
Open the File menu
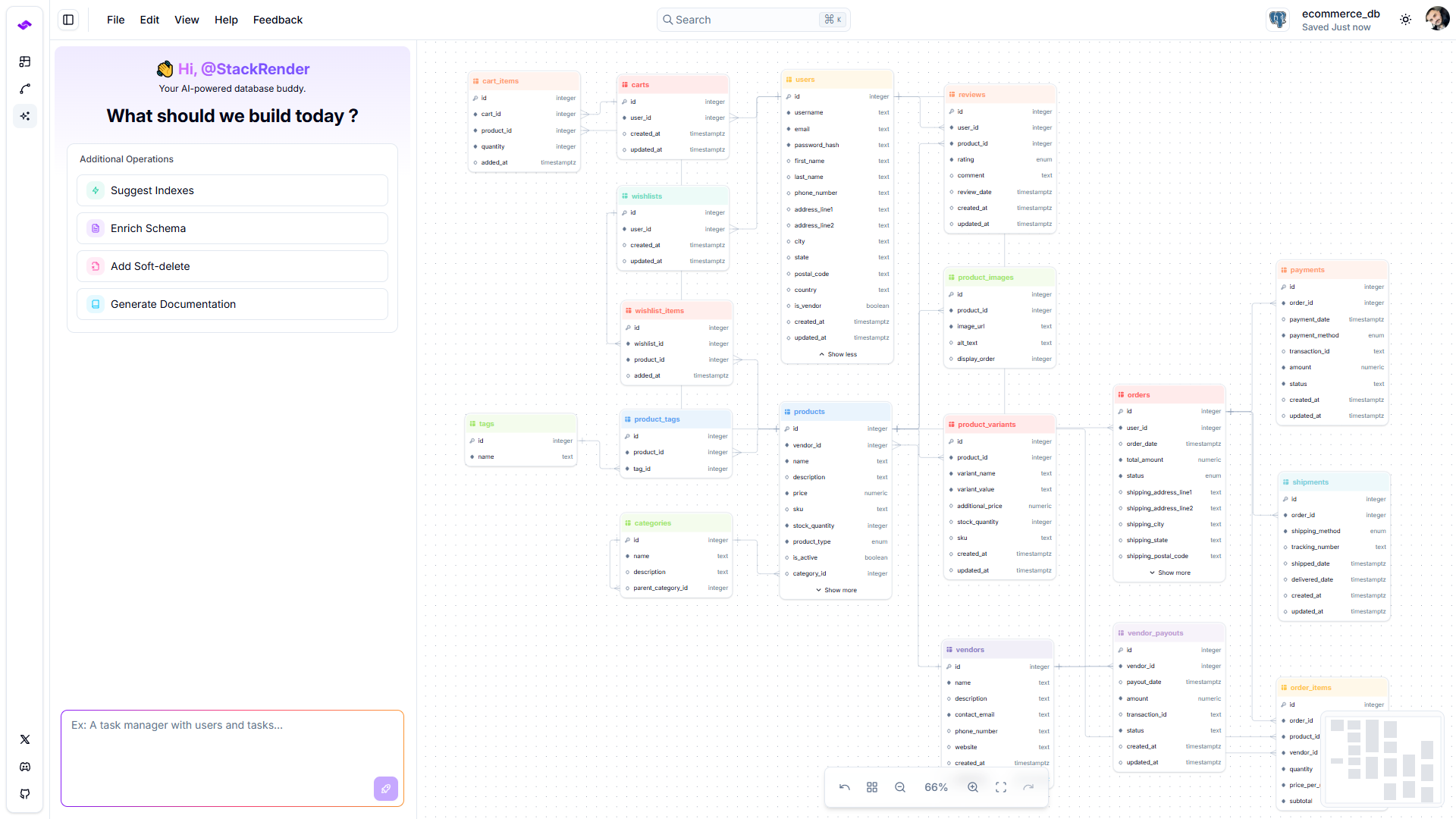(x=115, y=20)
